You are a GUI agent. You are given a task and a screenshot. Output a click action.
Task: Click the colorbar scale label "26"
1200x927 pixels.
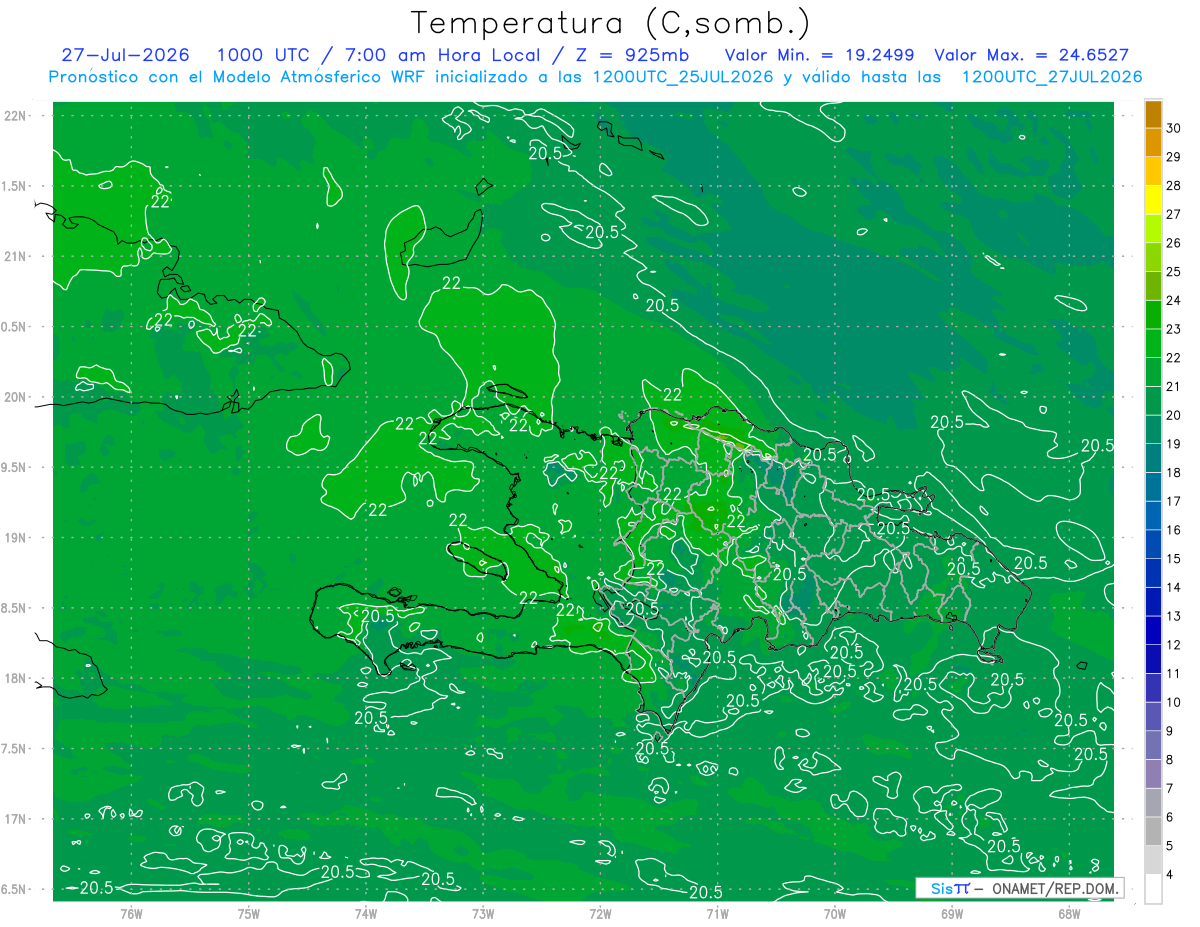(x=1174, y=243)
